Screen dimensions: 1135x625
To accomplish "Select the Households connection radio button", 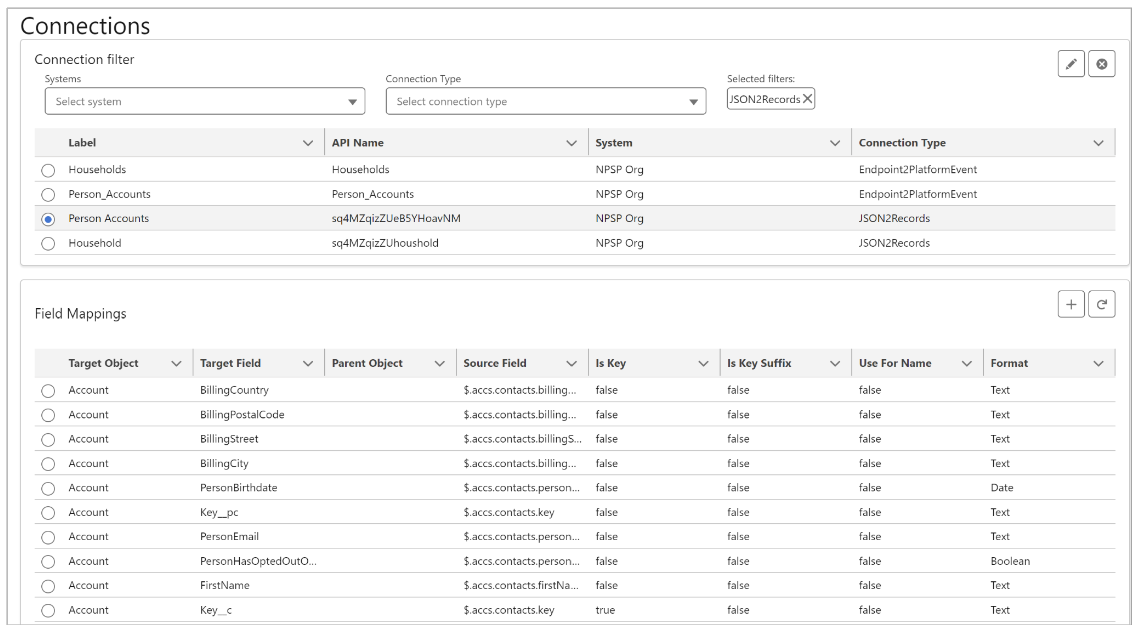I will [x=47, y=170].
